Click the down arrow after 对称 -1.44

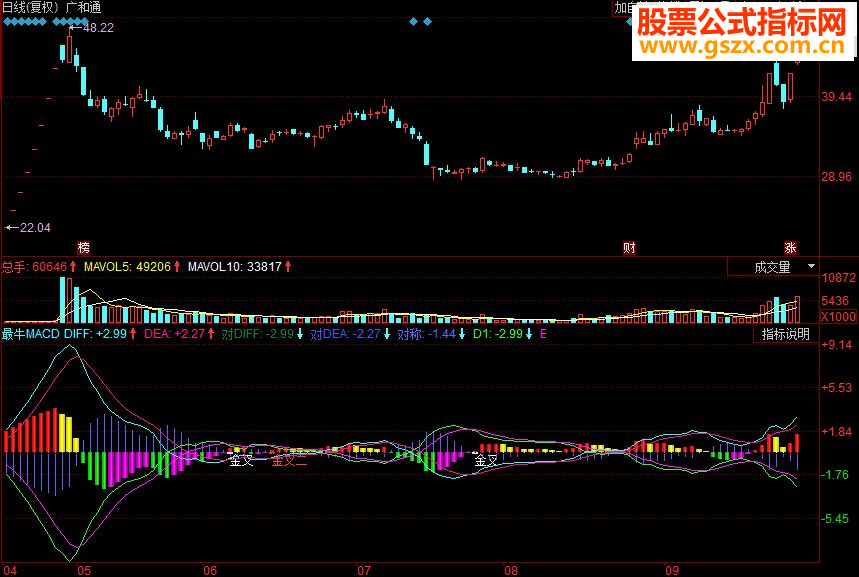462,334
